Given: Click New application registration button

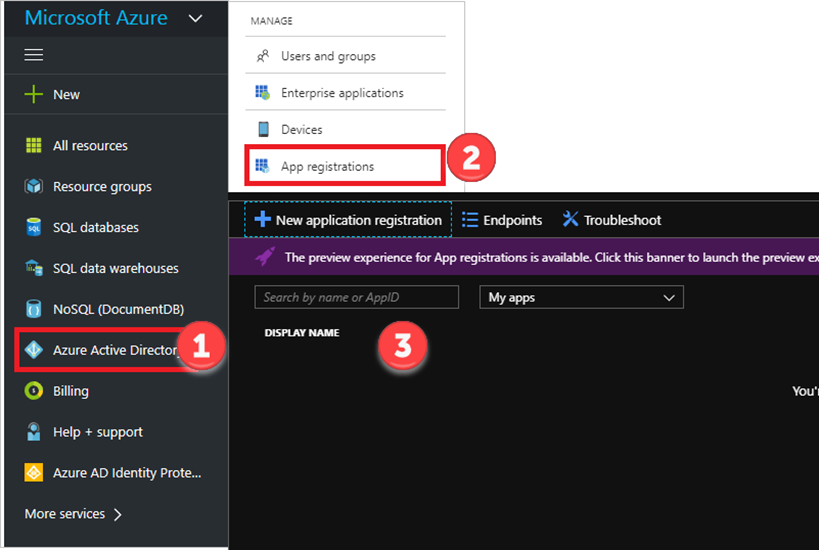Looking at the screenshot, I should [348, 219].
